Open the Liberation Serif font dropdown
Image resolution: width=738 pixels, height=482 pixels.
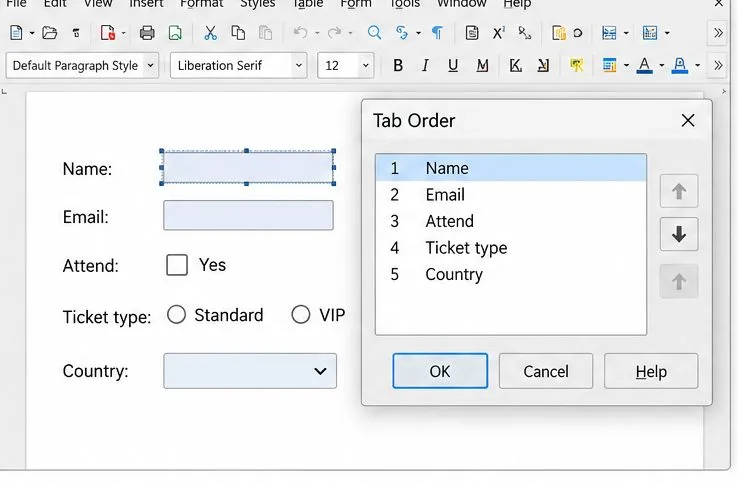[299, 65]
